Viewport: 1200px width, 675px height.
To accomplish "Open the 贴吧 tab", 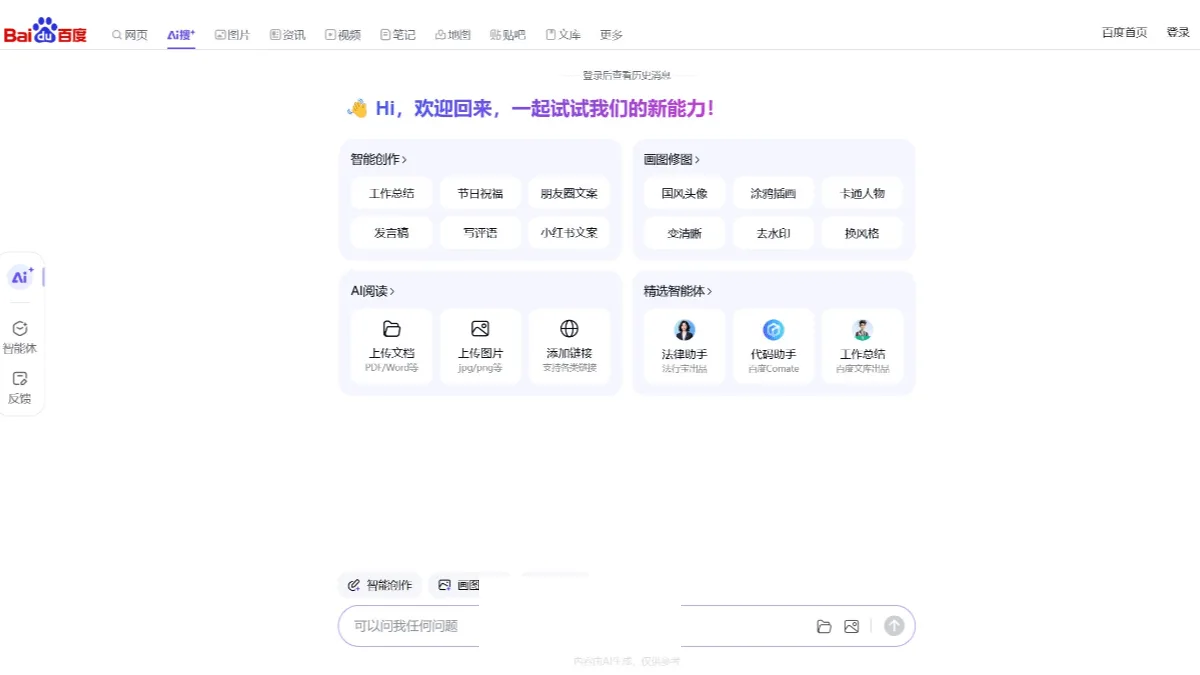I will (x=508, y=34).
